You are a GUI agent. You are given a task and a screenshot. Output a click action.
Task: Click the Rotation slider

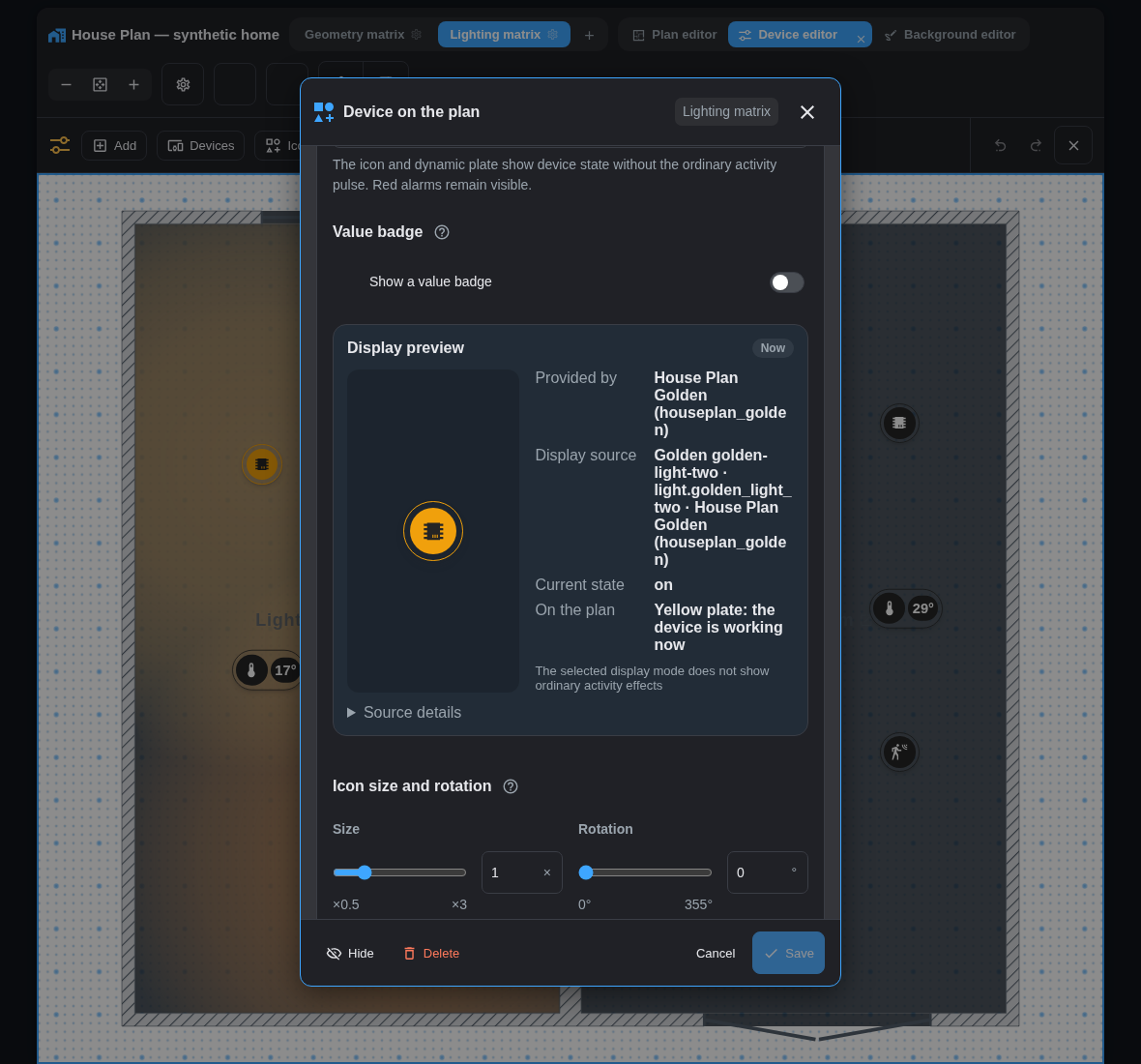coord(645,872)
